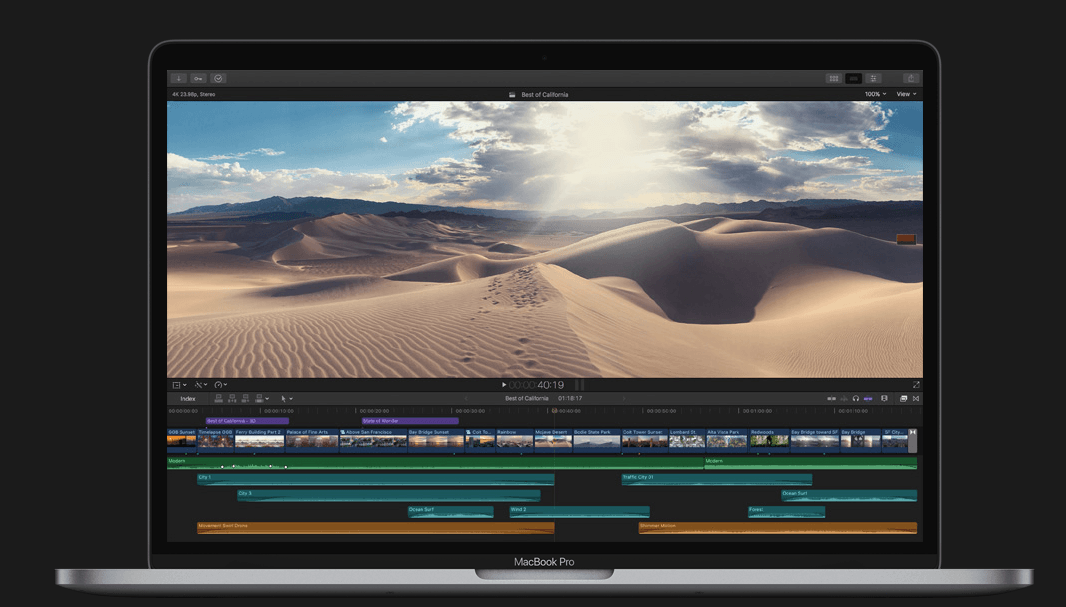Viewport: 1066px width, 607px height.
Task: Select the Above San Francisco clip
Action: (x=373, y=440)
